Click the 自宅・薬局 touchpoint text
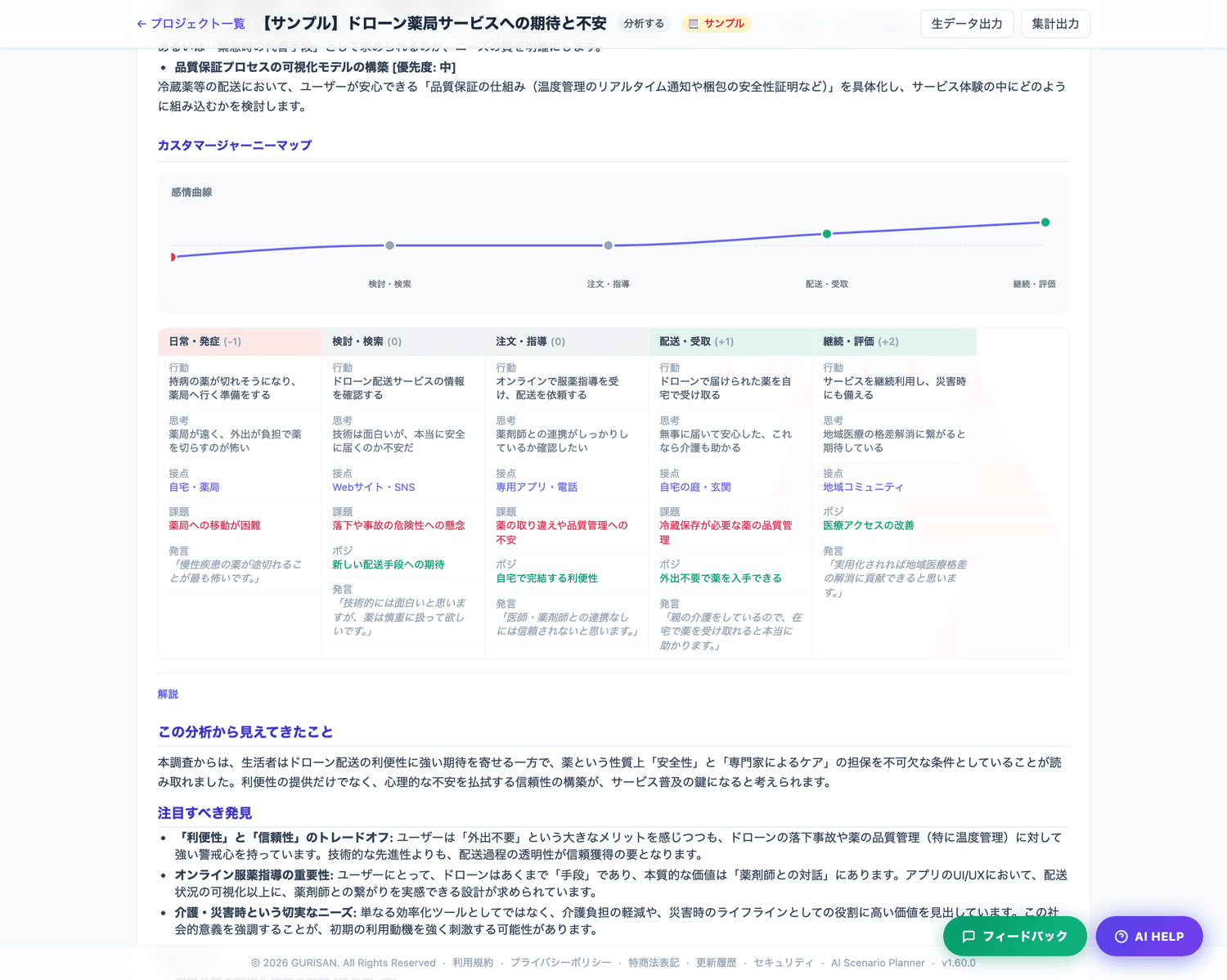Screen dimensions: 1227x980 (x=194, y=487)
